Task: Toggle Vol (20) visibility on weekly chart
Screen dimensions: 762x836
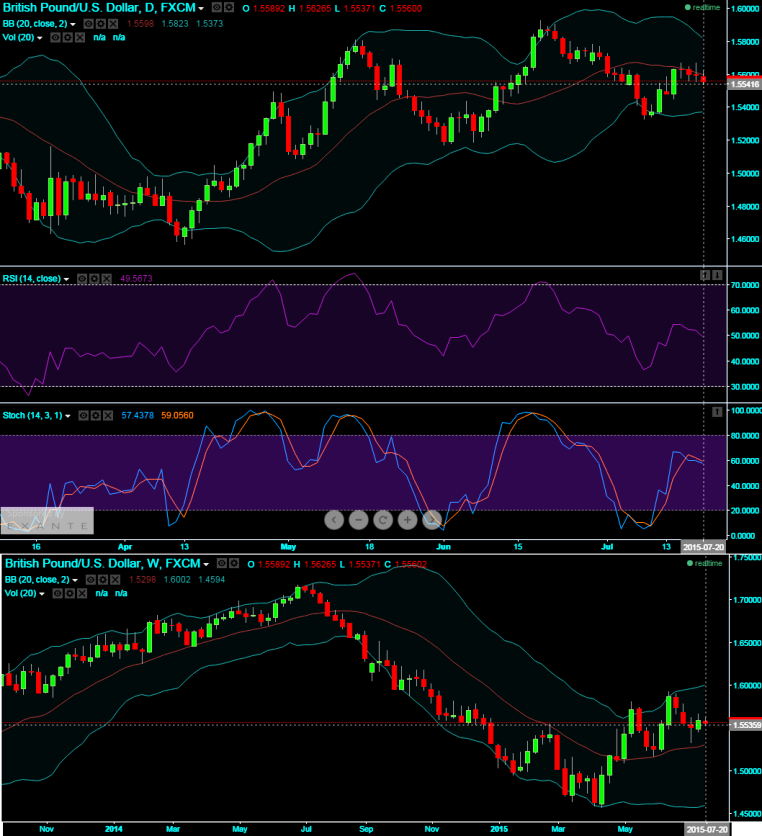Action: click(58, 593)
